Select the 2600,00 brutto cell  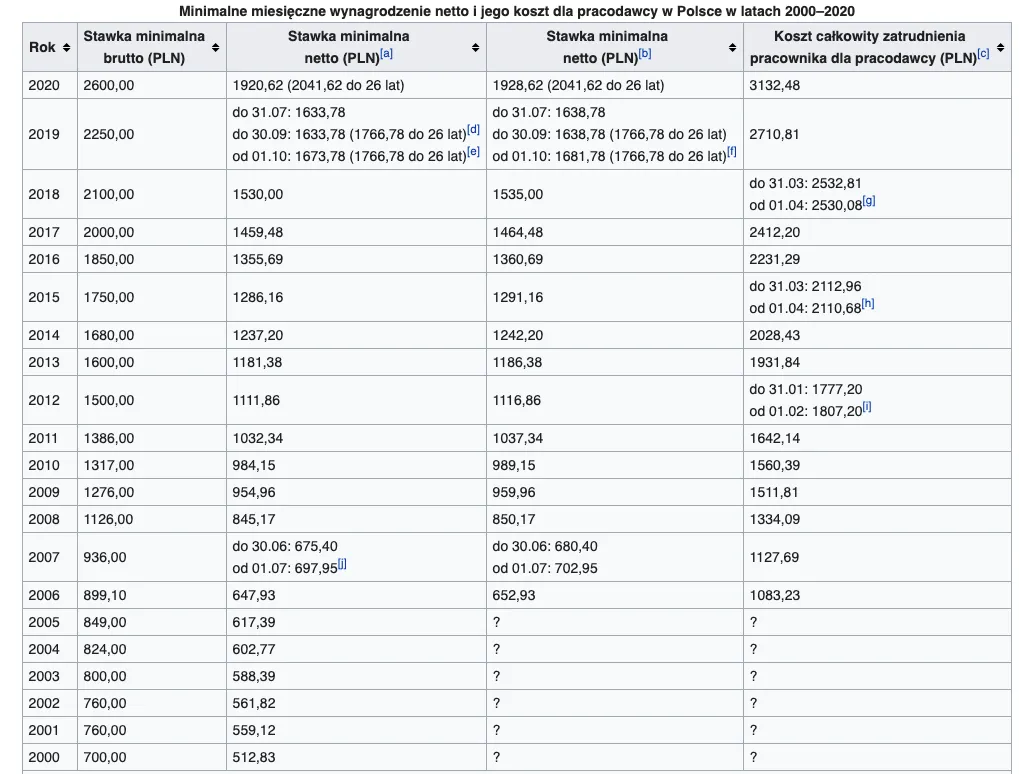tap(108, 86)
